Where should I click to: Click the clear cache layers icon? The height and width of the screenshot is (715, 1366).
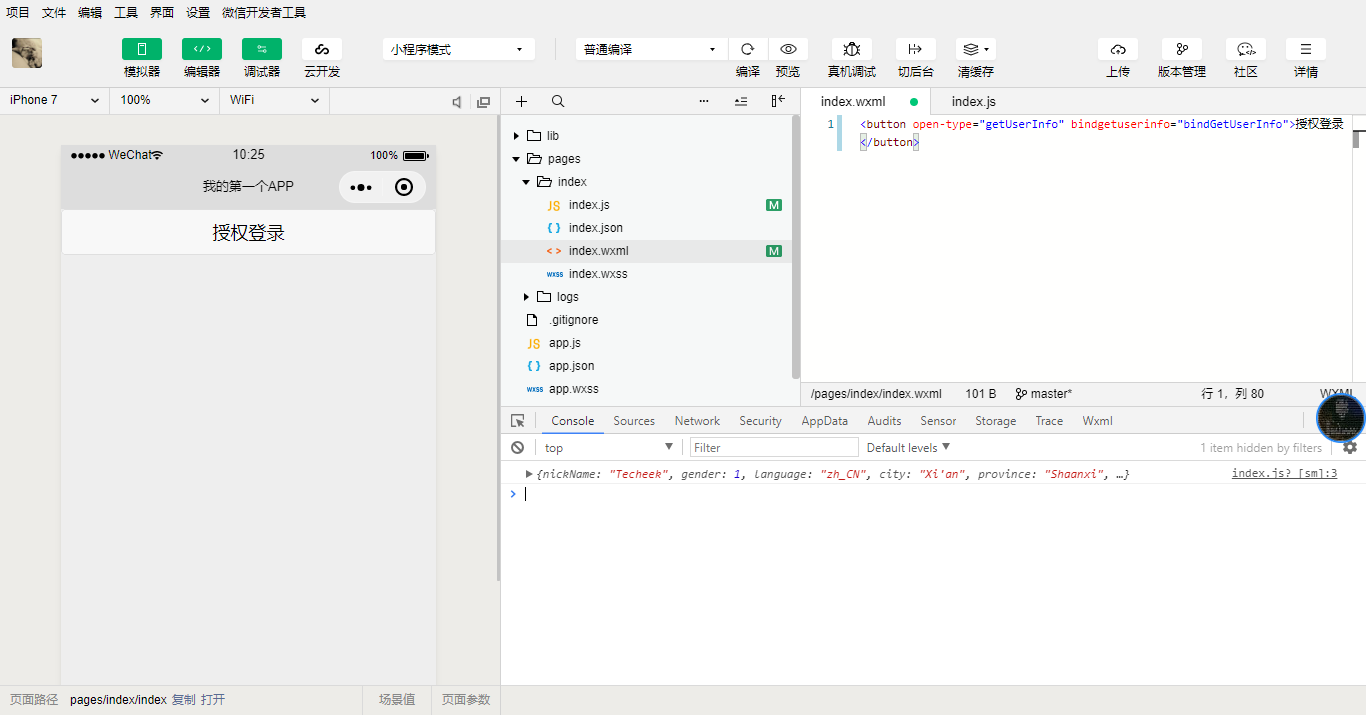click(975, 49)
